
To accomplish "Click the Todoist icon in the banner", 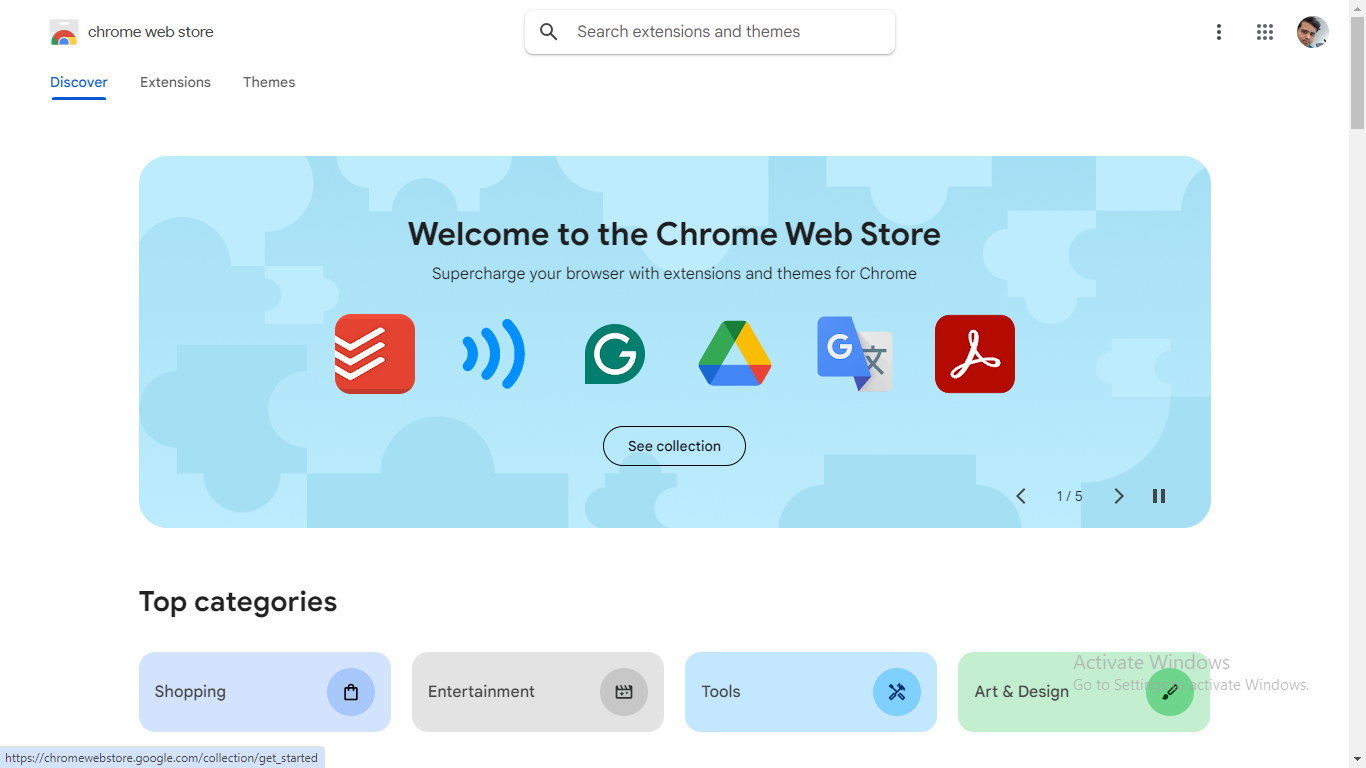I will [375, 354].
